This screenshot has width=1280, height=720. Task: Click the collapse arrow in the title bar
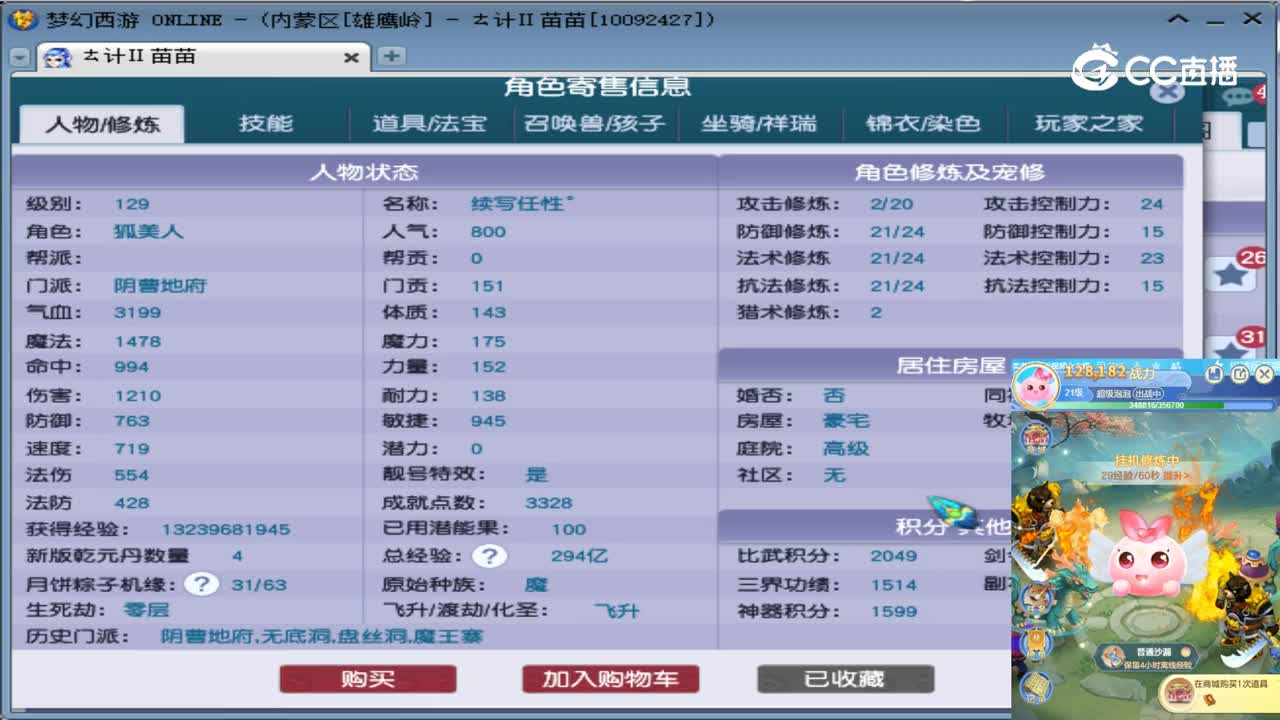1178,19
